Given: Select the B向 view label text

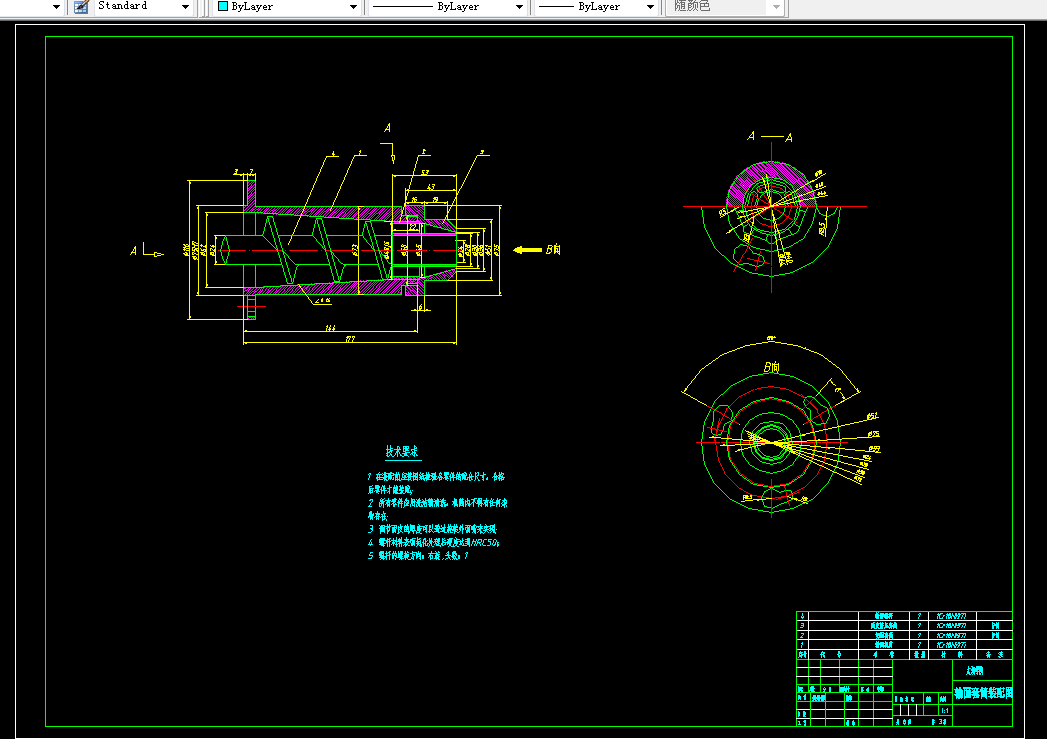Looking at the screenshot, I should pyautogui.click(x=771, y=367).
